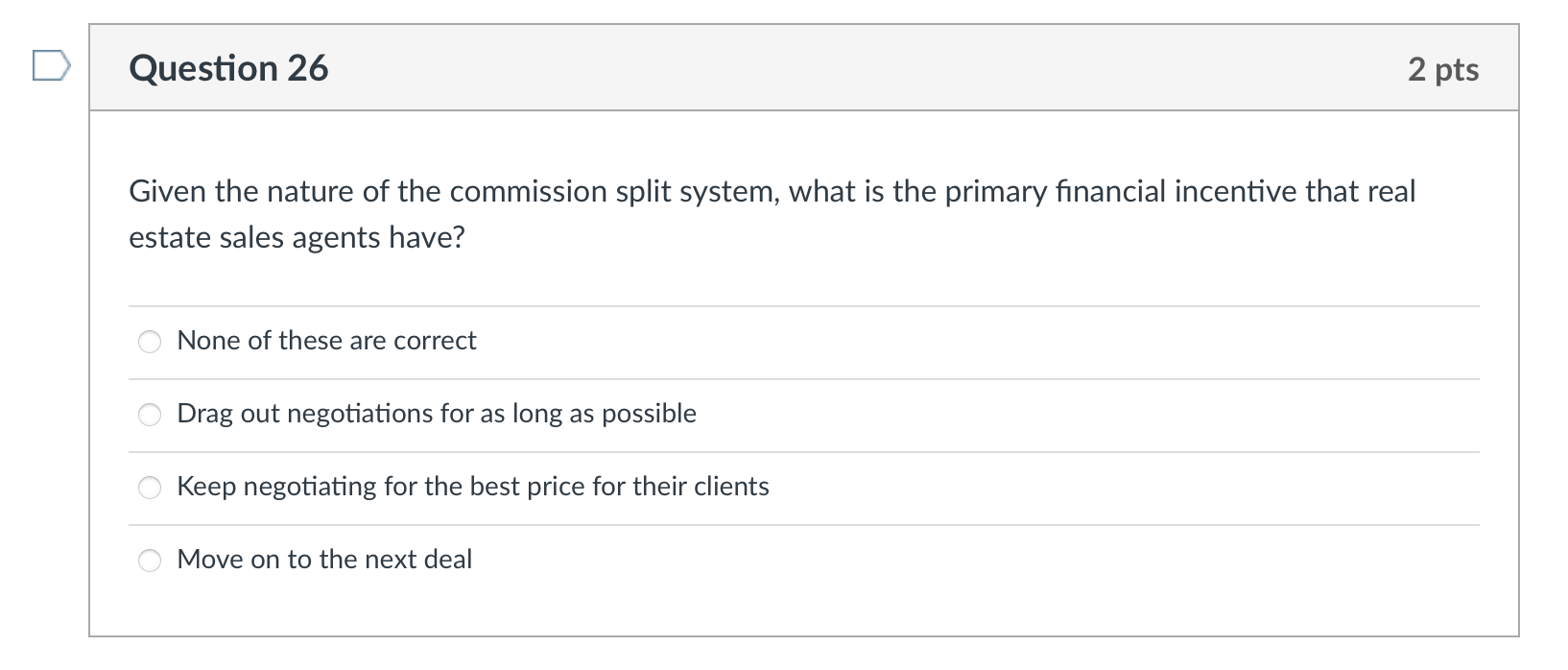Pick the "Keep negotiating for the best price" radio button
1568x670 pixels.
coord(150,488)
